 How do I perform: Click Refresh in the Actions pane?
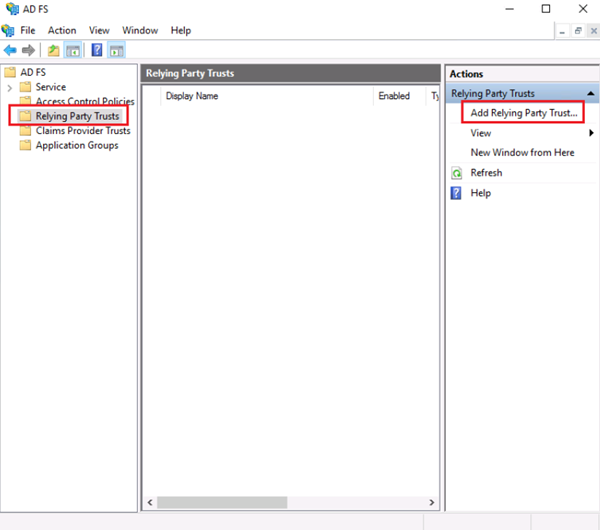point(486,173)
